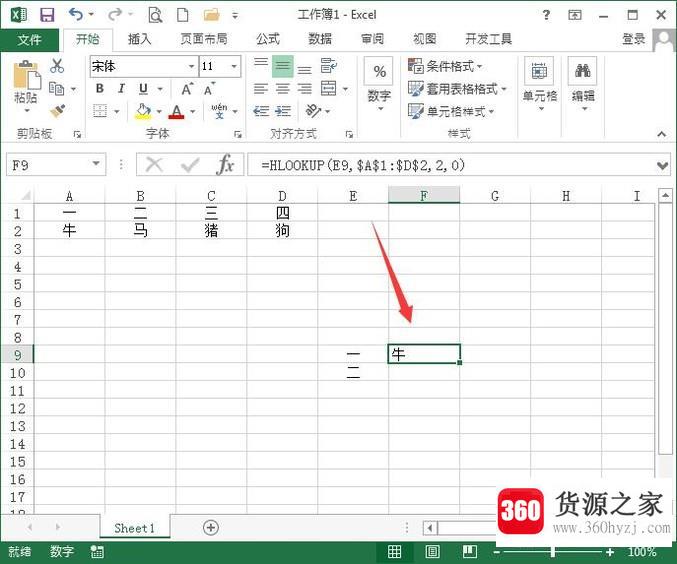
Task: Decrease indent icon
Action: pos(261,111)
